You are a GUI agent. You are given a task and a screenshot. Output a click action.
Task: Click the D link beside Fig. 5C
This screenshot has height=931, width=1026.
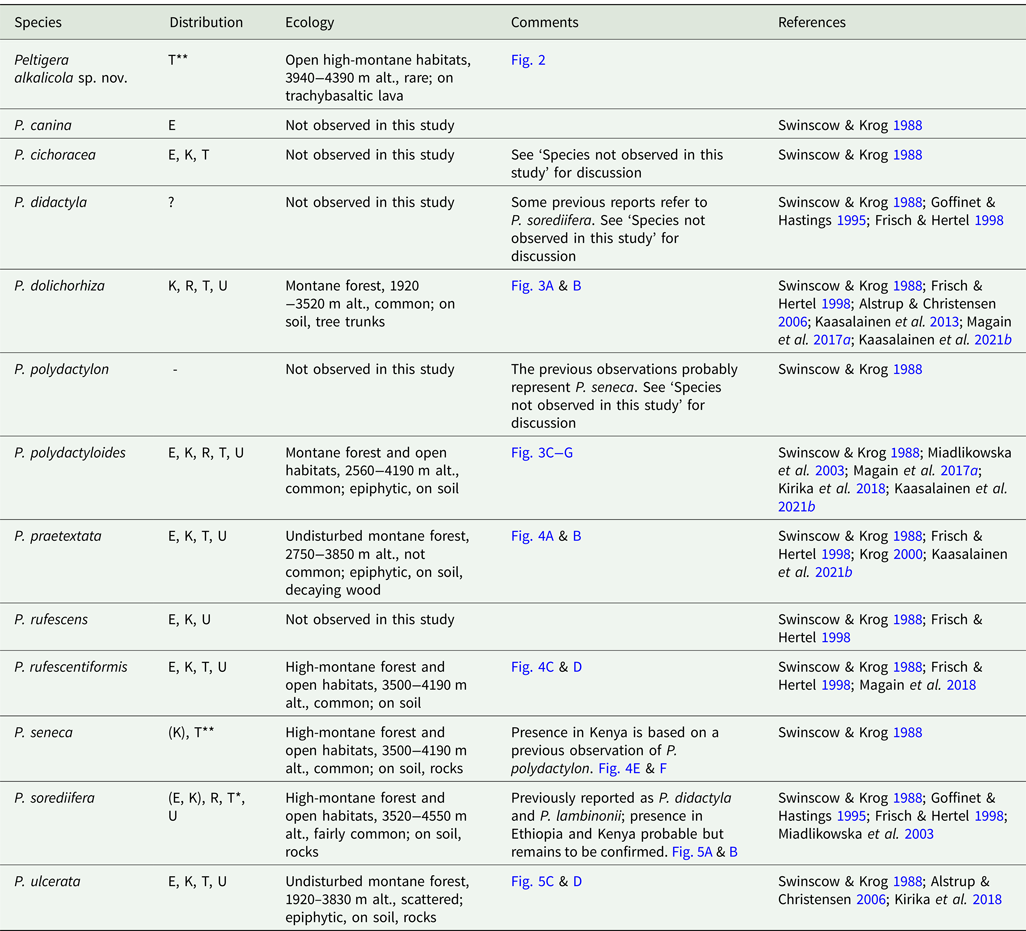(577, 881)
